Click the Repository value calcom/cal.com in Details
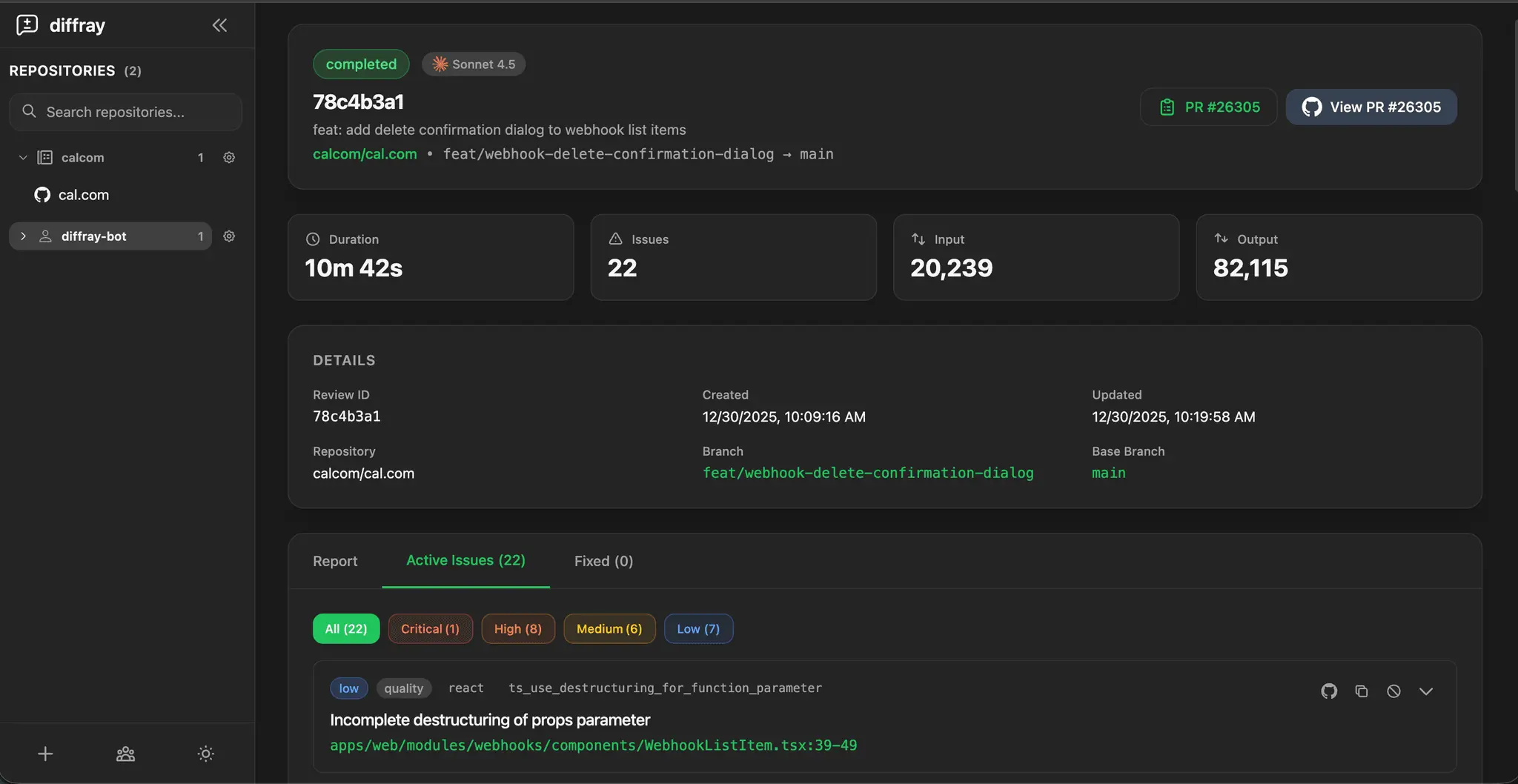 pos(363,473)
